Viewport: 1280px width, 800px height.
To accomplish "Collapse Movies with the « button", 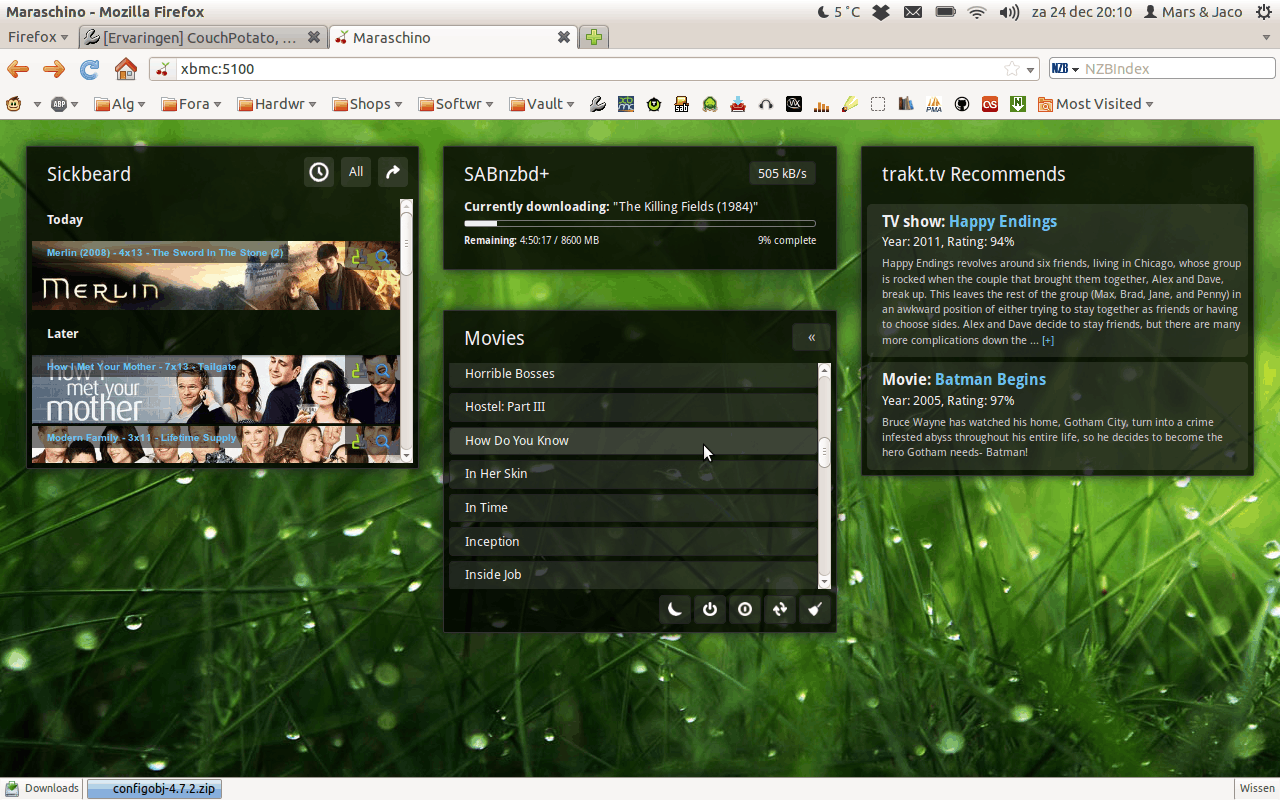I will point(811,337).
